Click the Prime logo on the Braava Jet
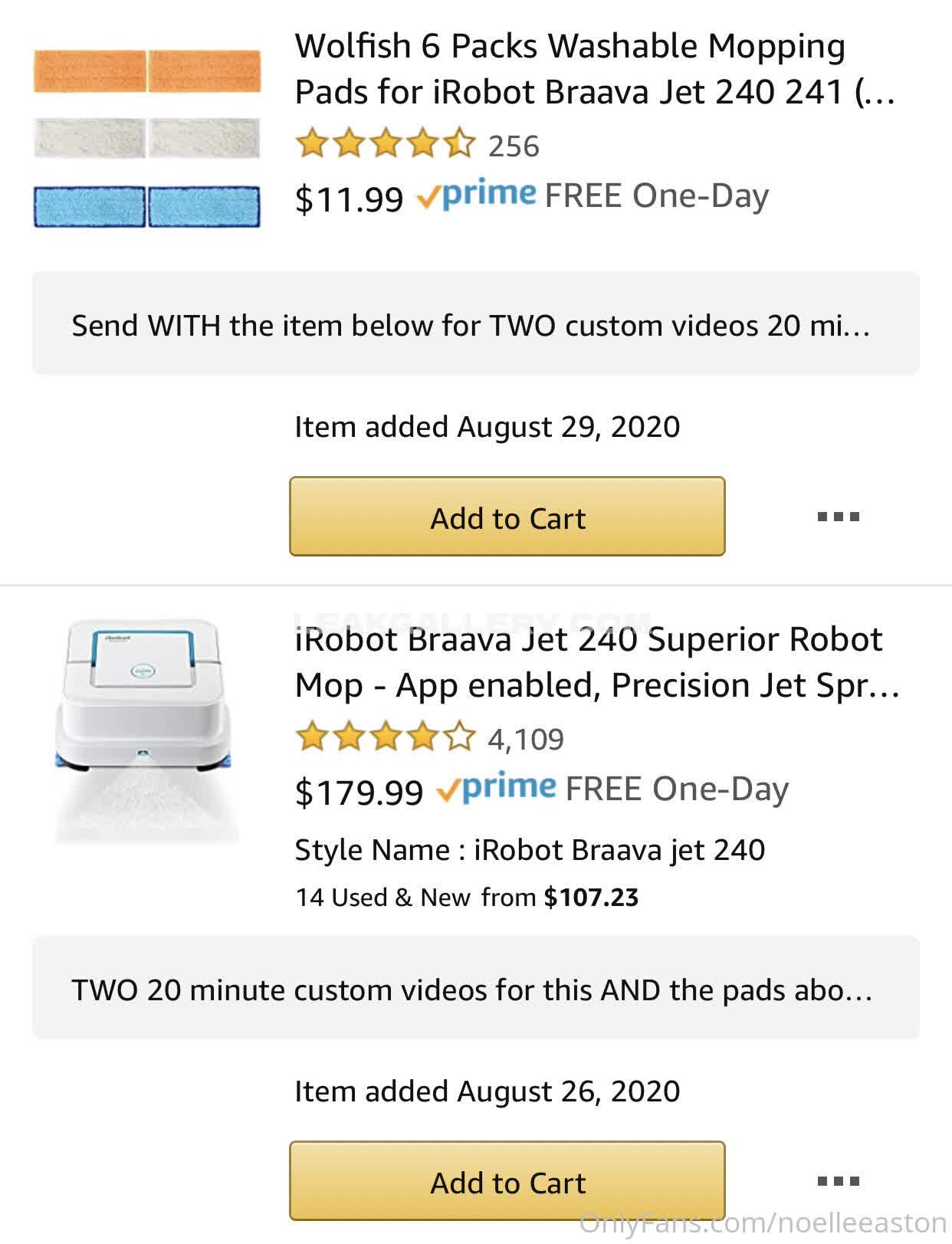This screenshot has height=1244, width=952. 496,789
